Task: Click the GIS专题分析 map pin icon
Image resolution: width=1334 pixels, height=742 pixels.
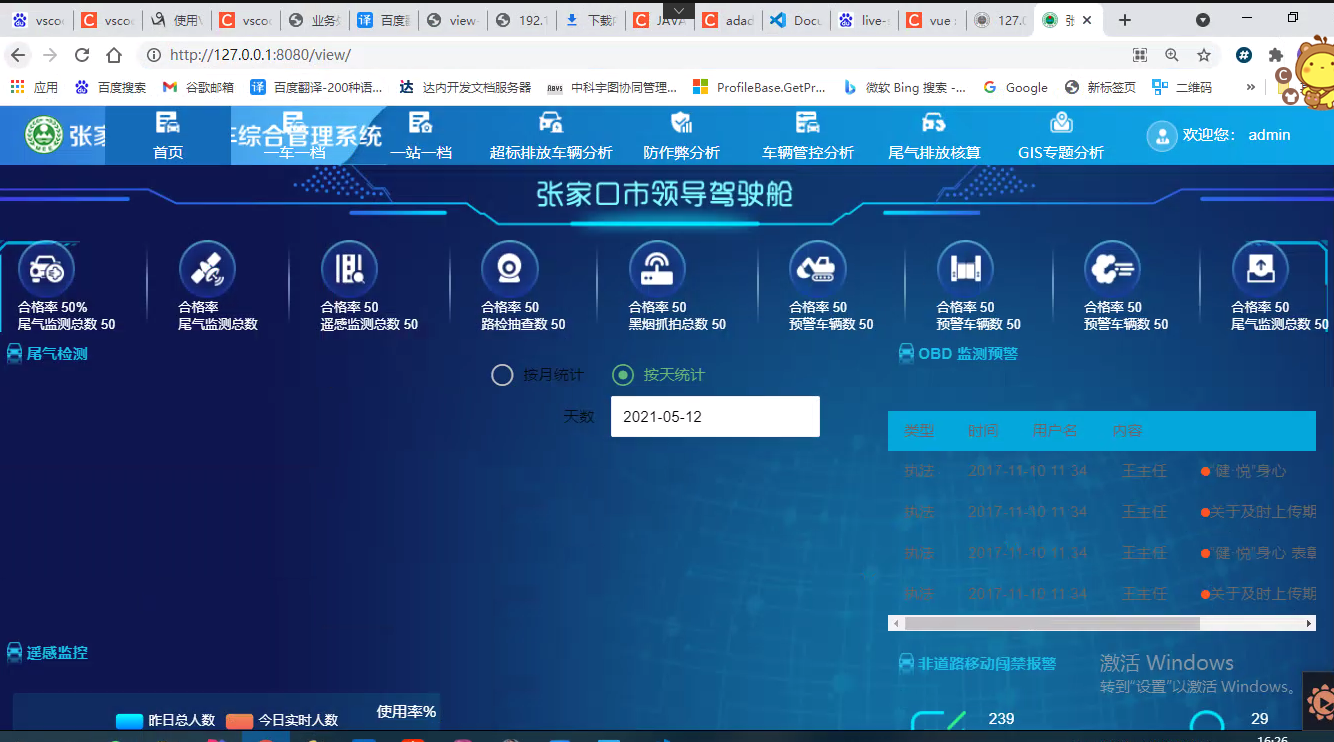Action: [x=1061, y=122]
